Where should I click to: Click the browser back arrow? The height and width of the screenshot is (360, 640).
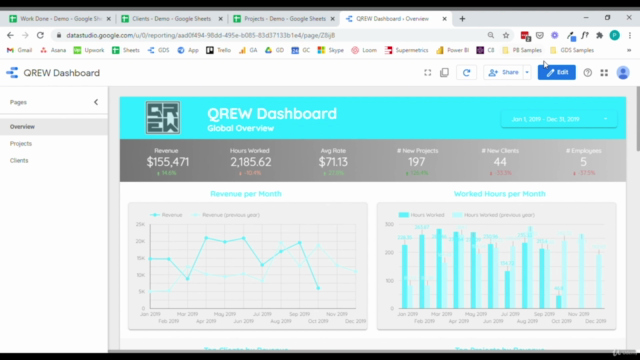click(x=10, y=36)
